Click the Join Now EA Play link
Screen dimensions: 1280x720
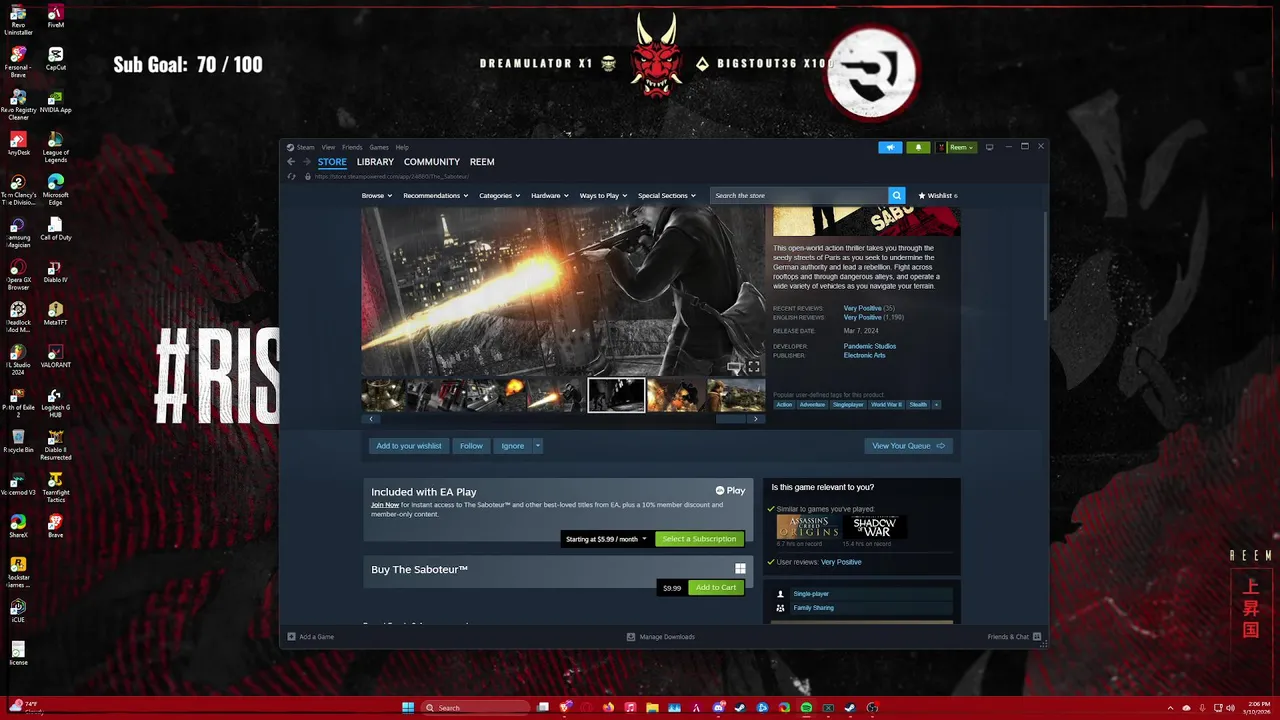point(385,505)
